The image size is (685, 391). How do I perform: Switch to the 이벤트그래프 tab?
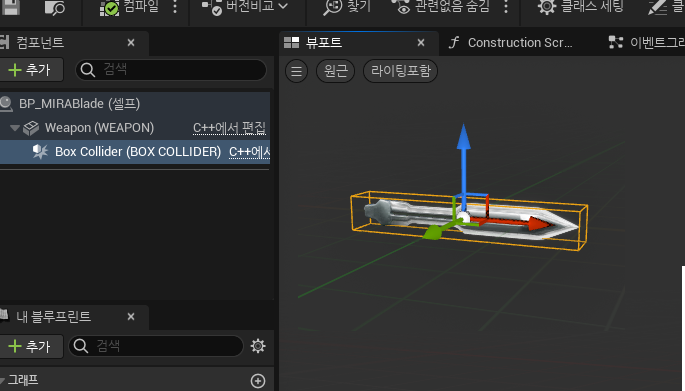pyautogui.click(x=646, y=43)
